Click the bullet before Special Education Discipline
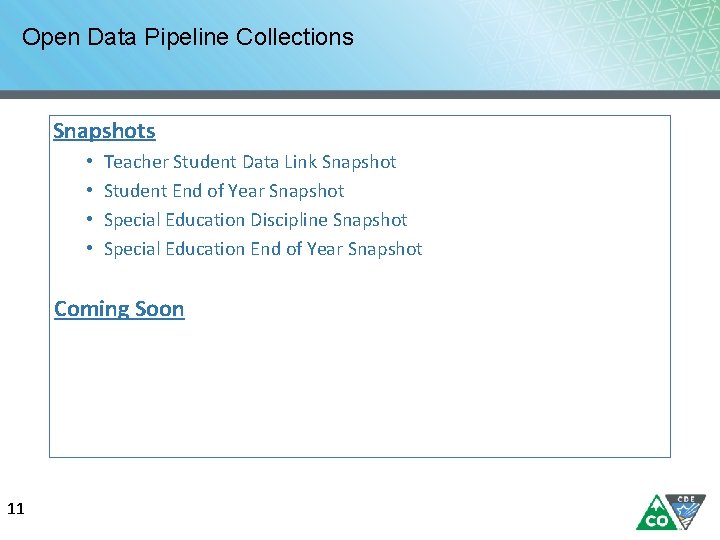Viewport: 720px width, 540px height. tap(90, 220)
